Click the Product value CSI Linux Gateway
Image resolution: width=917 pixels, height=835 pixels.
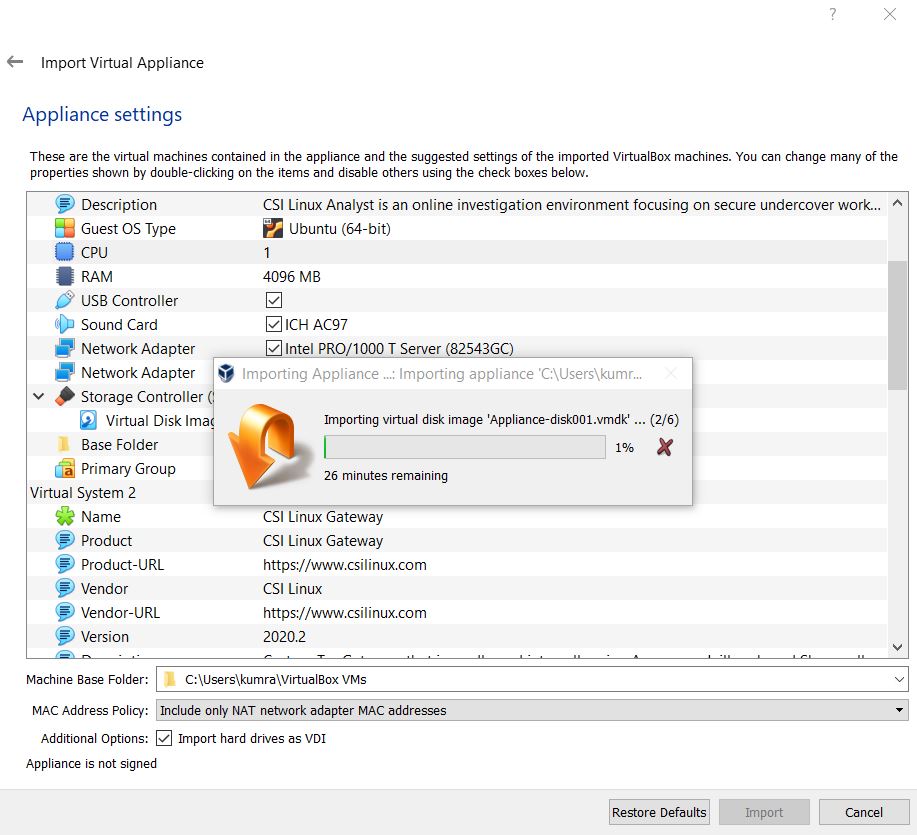[323, 540]
